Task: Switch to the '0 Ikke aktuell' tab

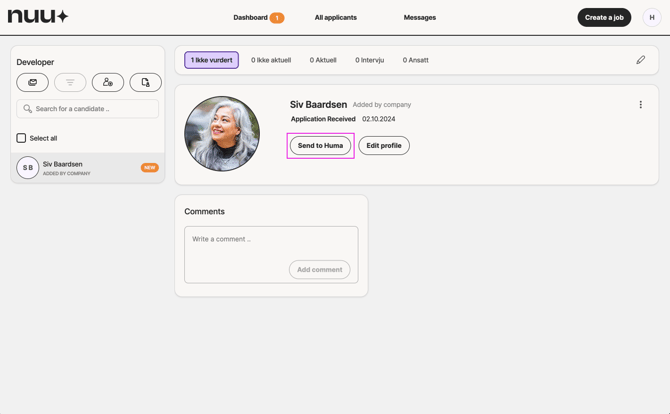Action: click(271, 60)
